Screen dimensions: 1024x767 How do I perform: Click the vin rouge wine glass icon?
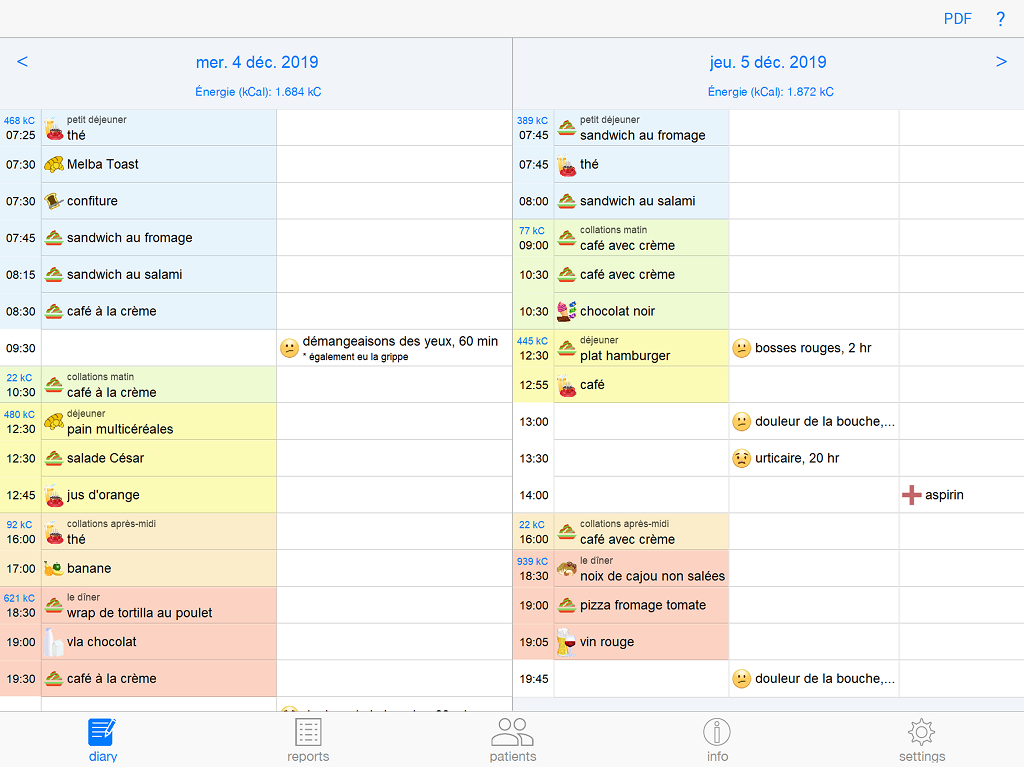pyautogui.click(x=566, y=642)
